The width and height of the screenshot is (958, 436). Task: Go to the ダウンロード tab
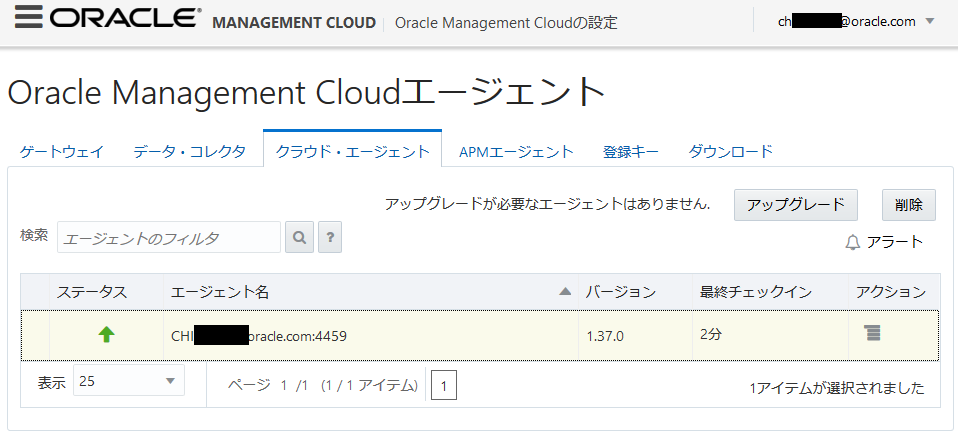tap(731, 151)
